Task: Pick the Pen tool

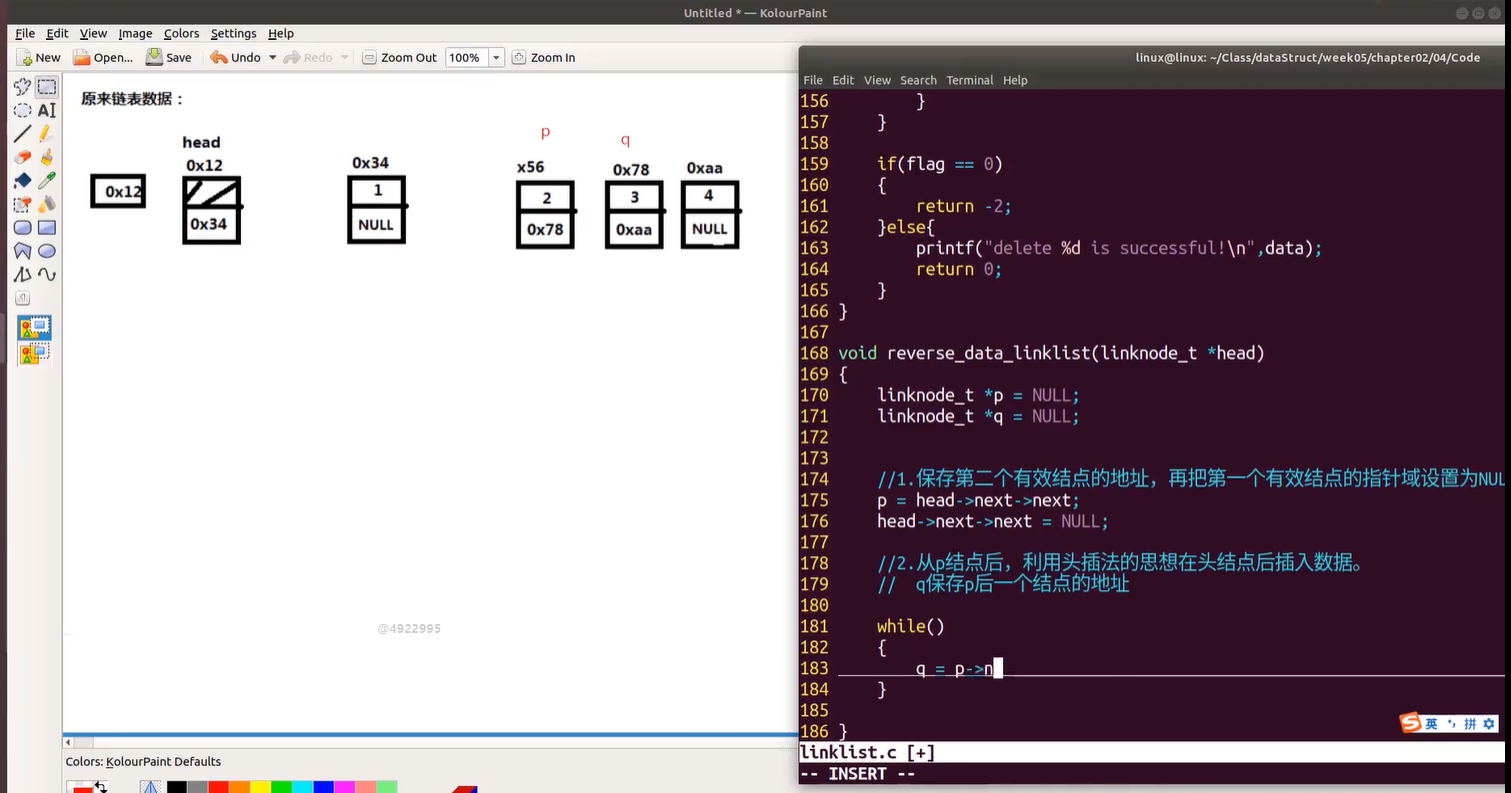Action: point(47,134)
